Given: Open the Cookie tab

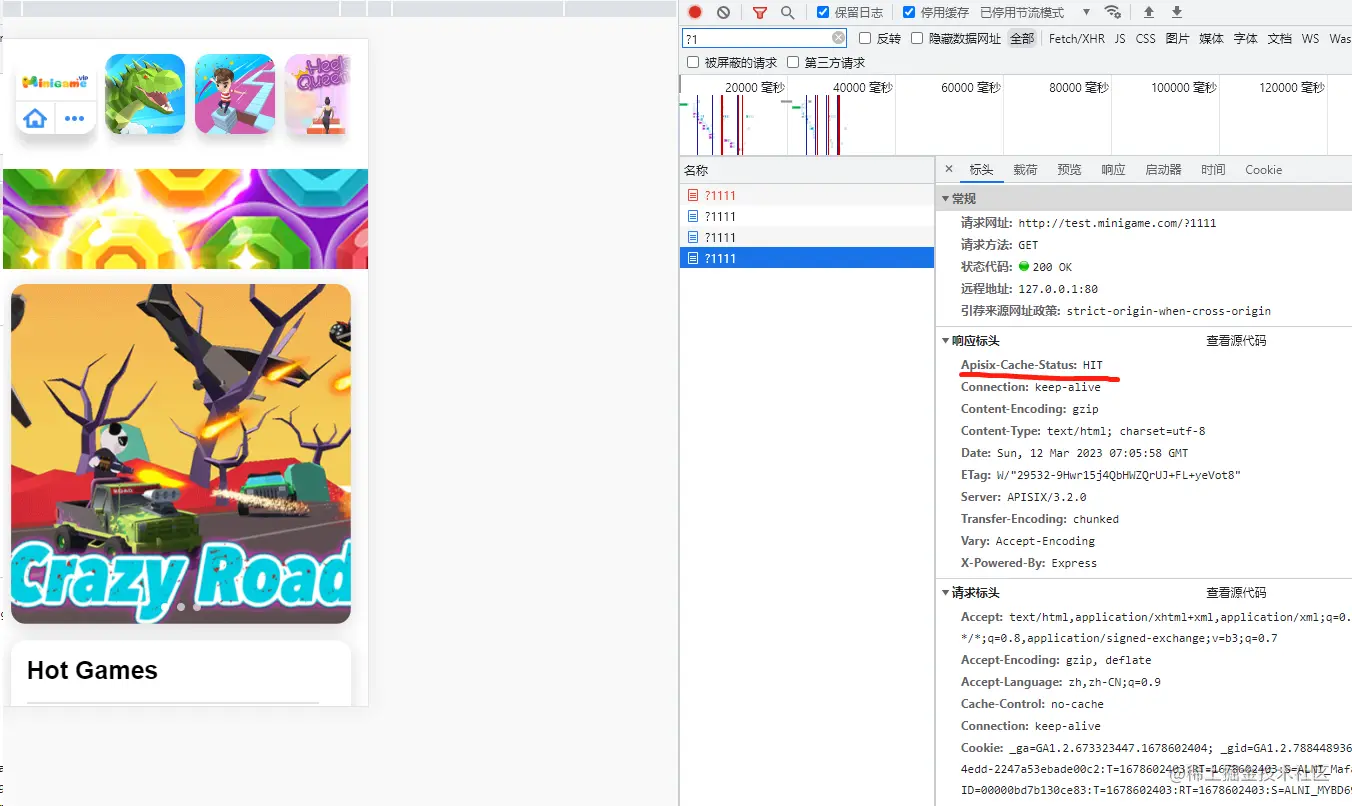Looking at the screenshot, I should [x=1263, y=169].
